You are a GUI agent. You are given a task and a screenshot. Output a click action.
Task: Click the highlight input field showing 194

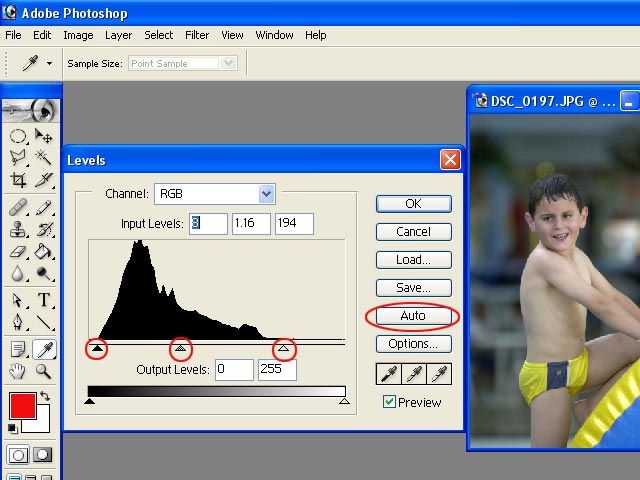[x=294, y=224]
